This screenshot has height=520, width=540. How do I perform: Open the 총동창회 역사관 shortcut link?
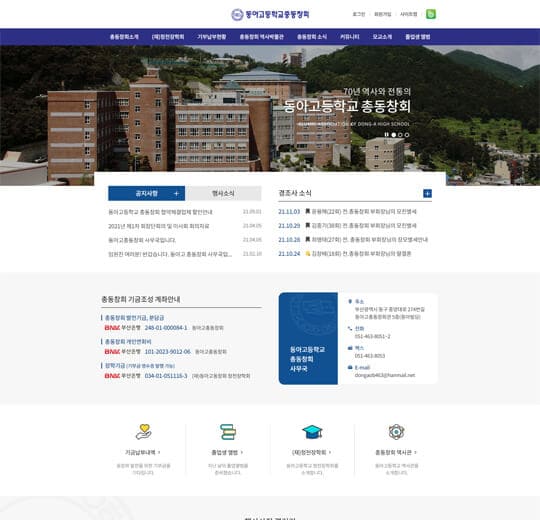pos(396,452)
